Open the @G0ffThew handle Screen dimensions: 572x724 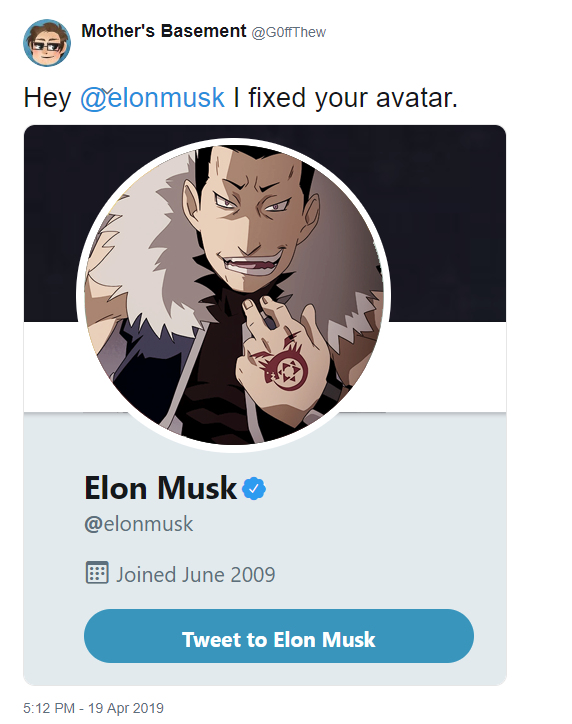(289, 32)
